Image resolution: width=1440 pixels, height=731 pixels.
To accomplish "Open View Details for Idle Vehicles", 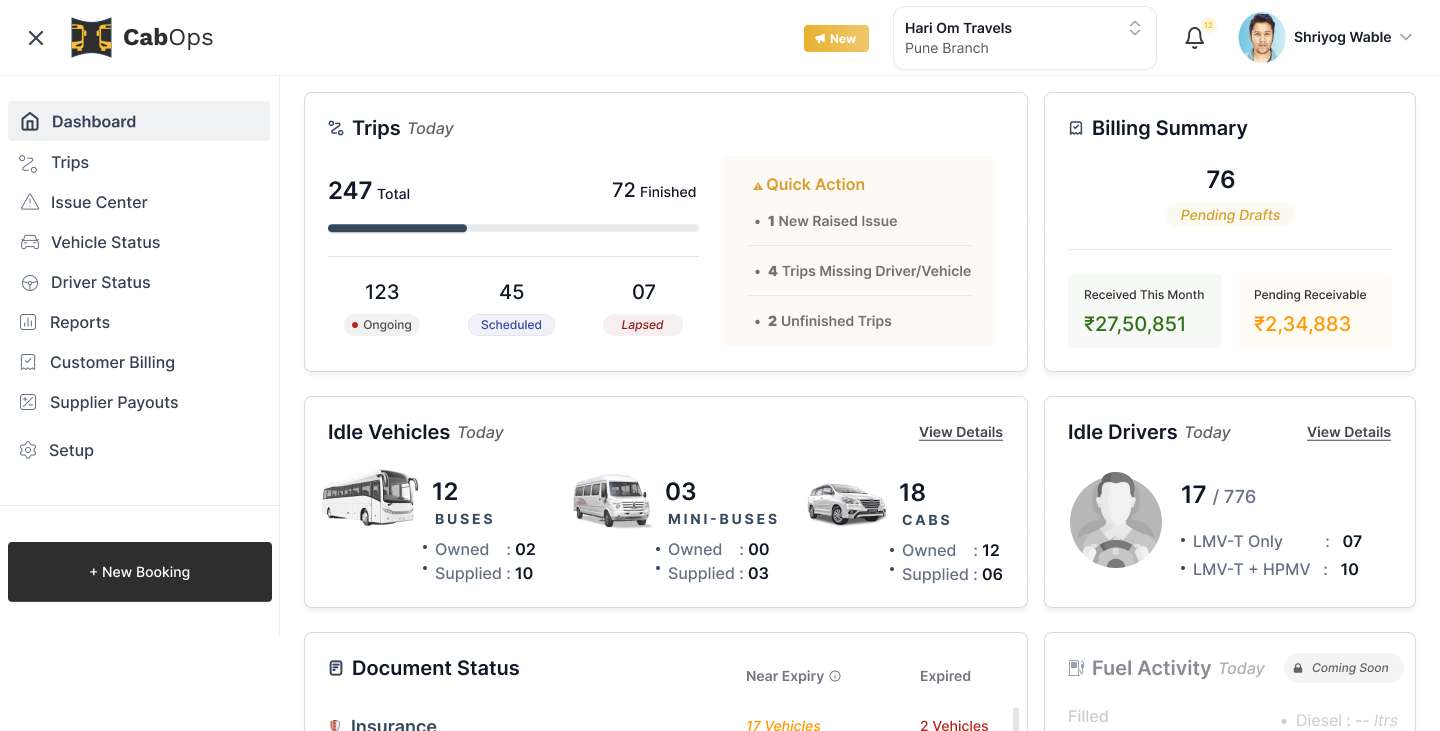I will tap(960, 432).
